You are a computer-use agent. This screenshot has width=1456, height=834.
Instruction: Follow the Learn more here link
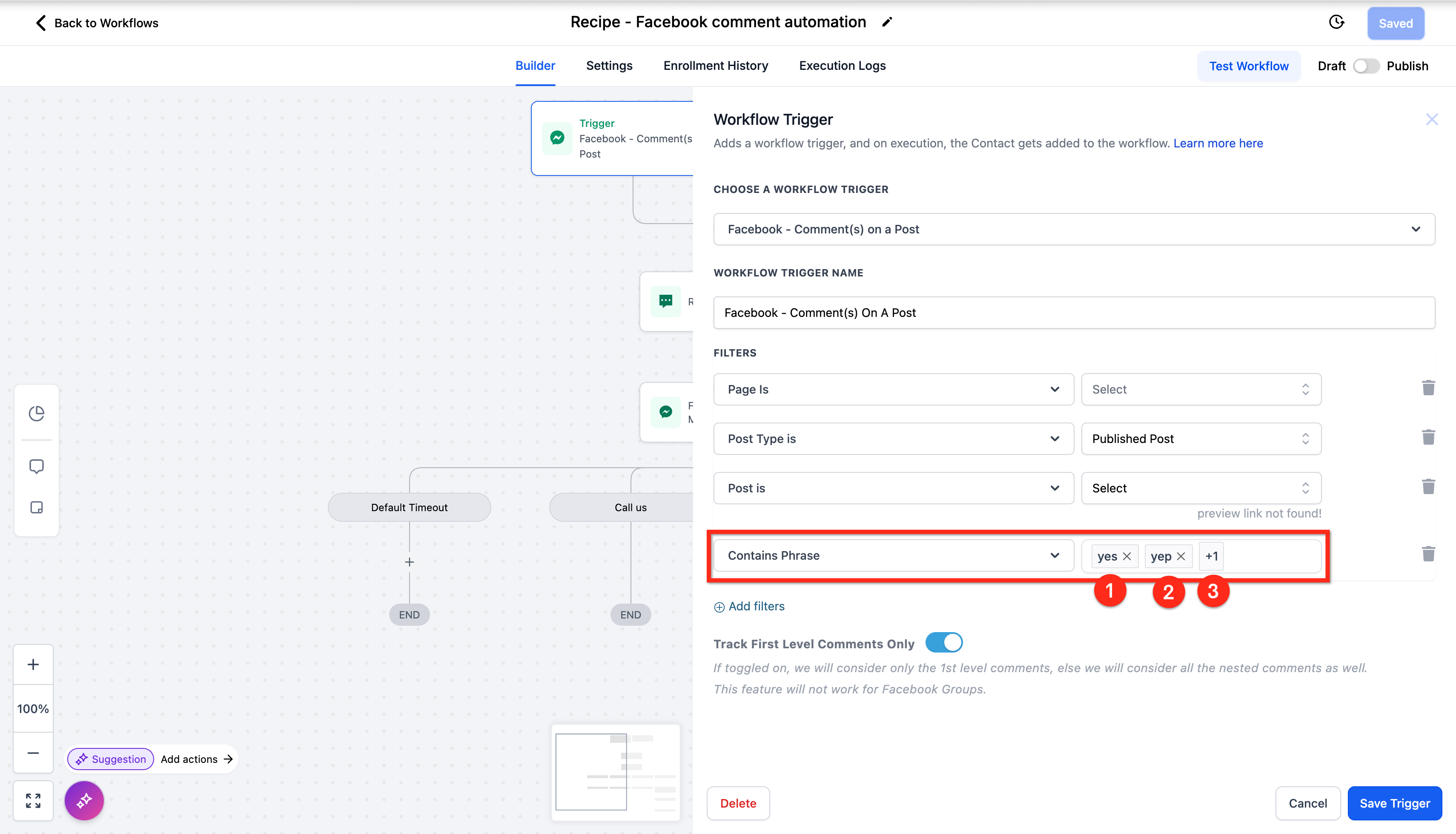(x=1218, y=143)
